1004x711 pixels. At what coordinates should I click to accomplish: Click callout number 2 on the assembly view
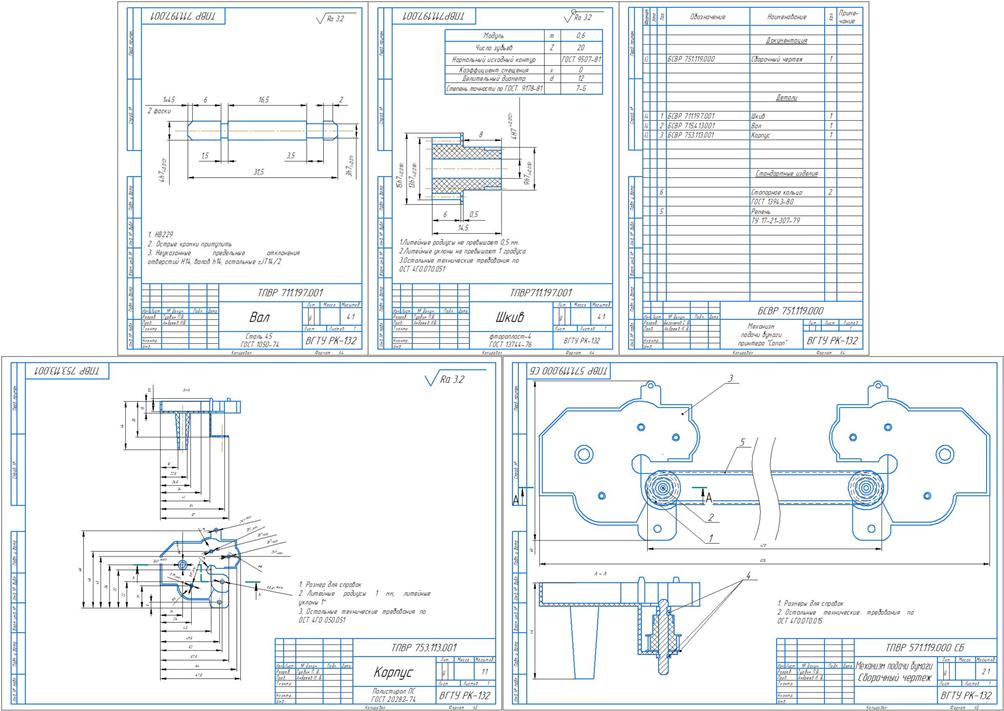coord(710,518)
